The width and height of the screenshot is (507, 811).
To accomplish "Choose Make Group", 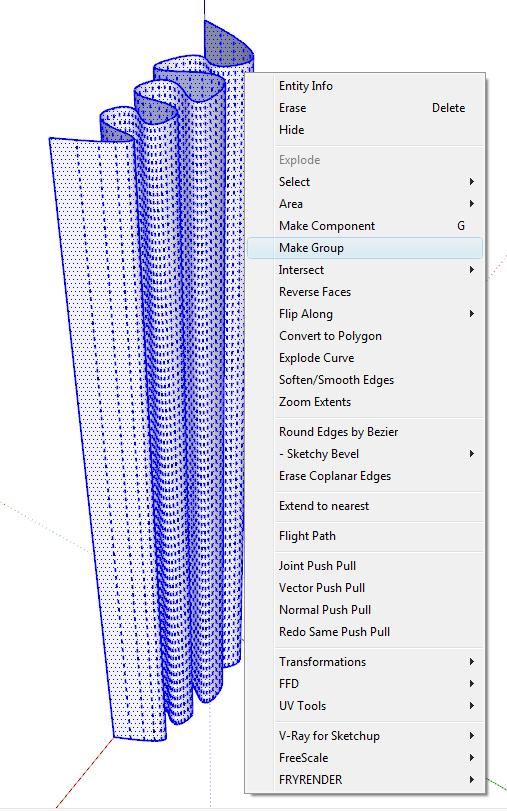I will 365,248.
